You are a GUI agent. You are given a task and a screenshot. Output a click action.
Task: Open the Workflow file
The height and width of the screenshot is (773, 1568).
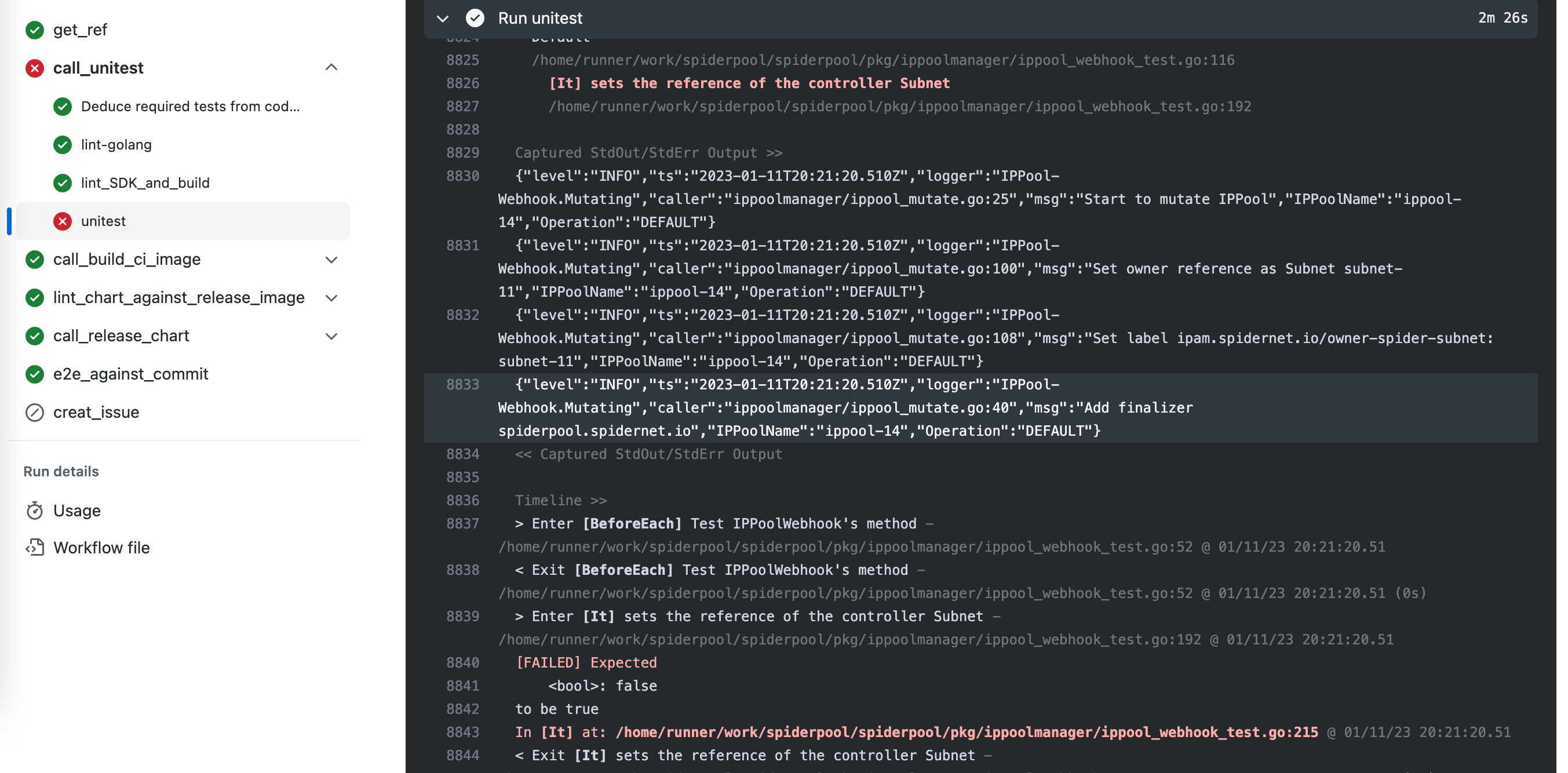click(101, 547)
